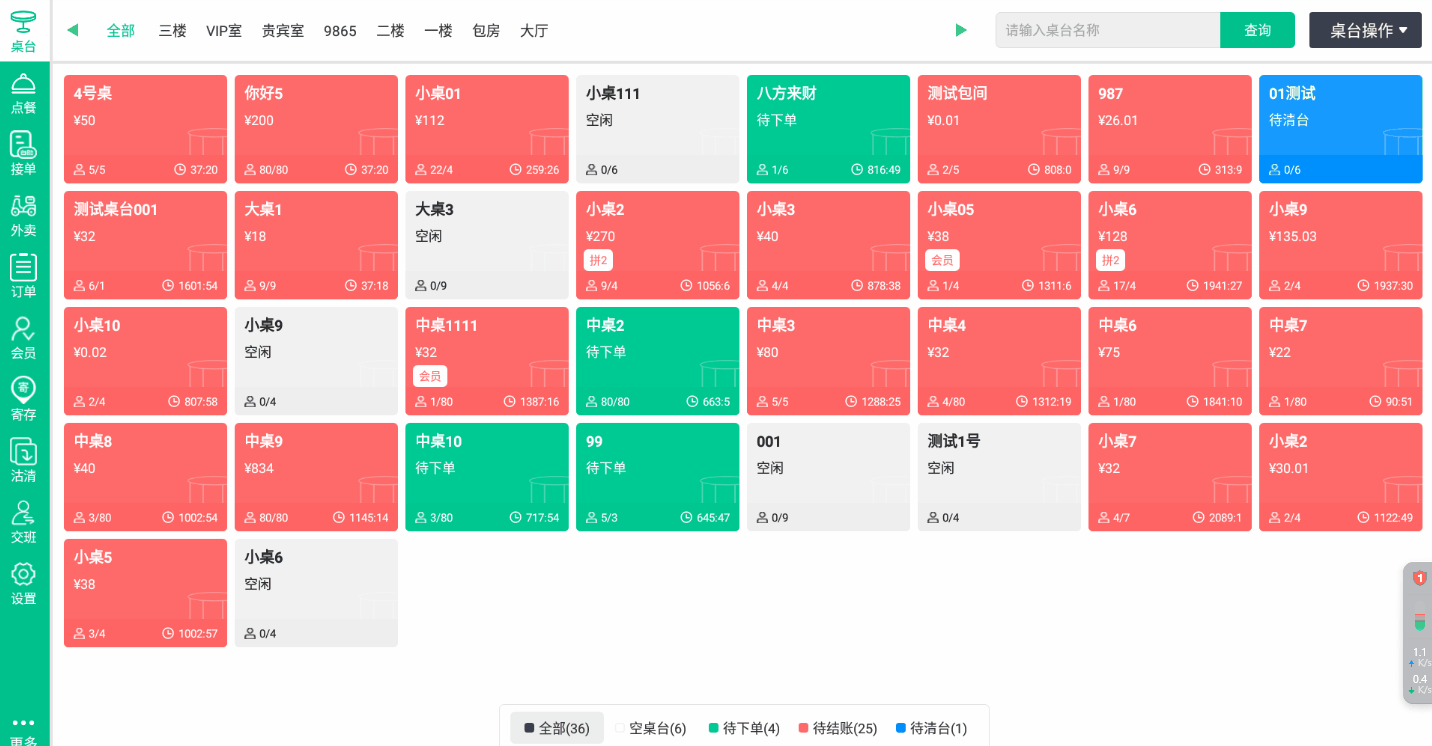The height and width of the screenshot is (746, 1432).
Task: Open the 接单 (accept orders) panel
Action: tap(23, 155)
